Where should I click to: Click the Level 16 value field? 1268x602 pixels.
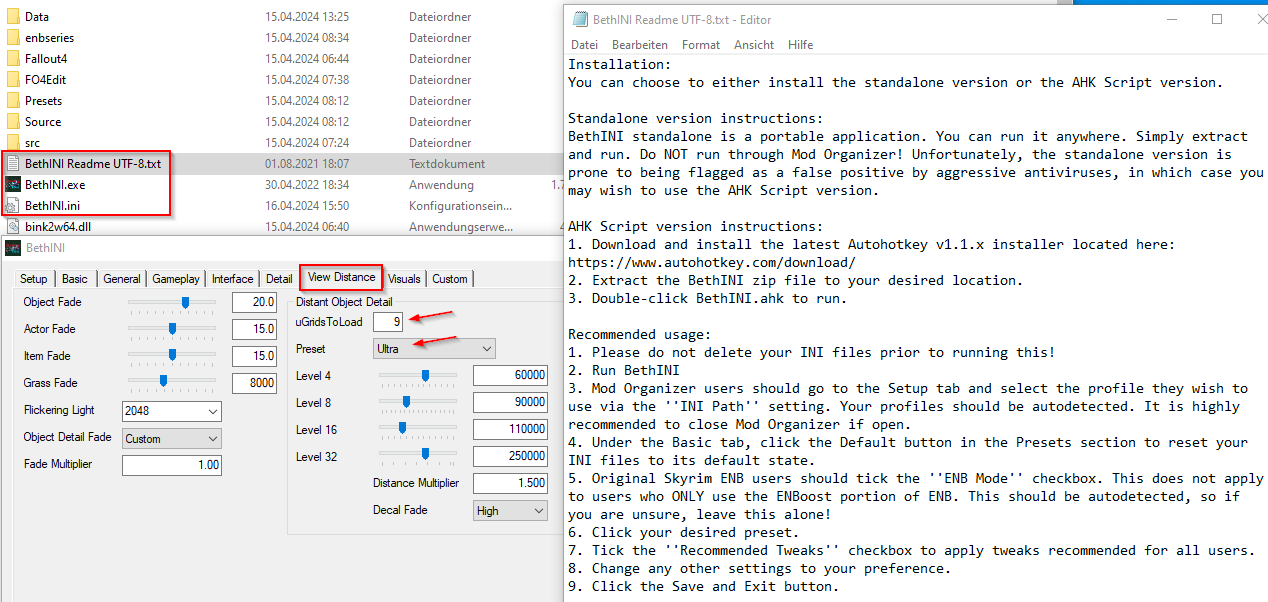(510, 429)
